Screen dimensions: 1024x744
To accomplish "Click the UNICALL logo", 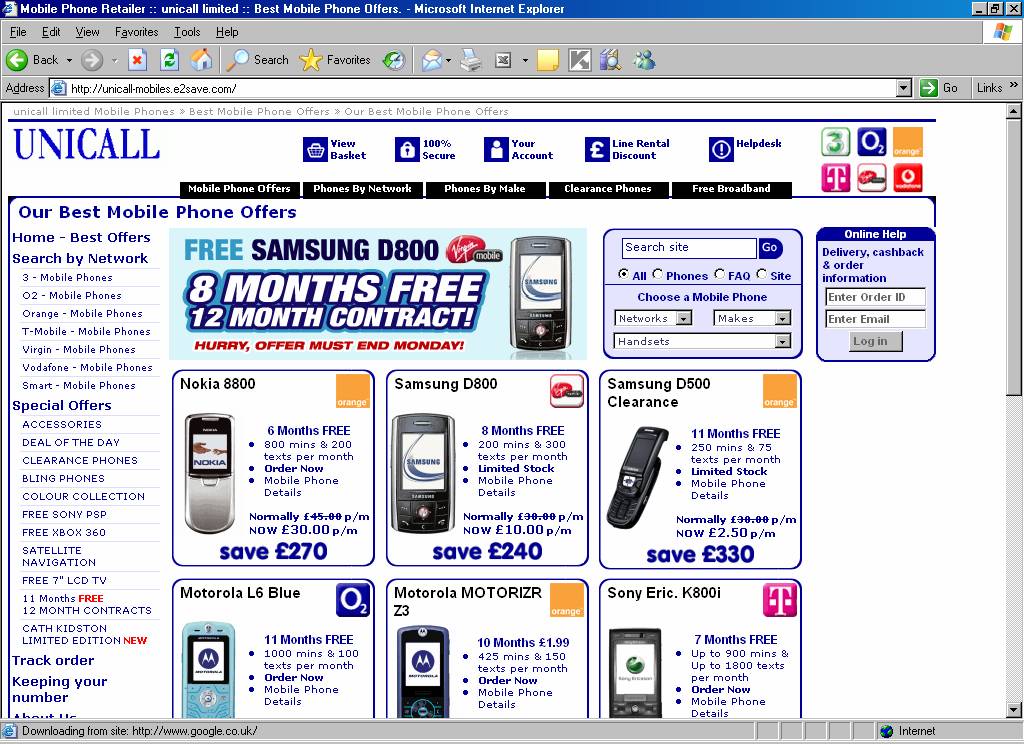I will tap(86, 145).
